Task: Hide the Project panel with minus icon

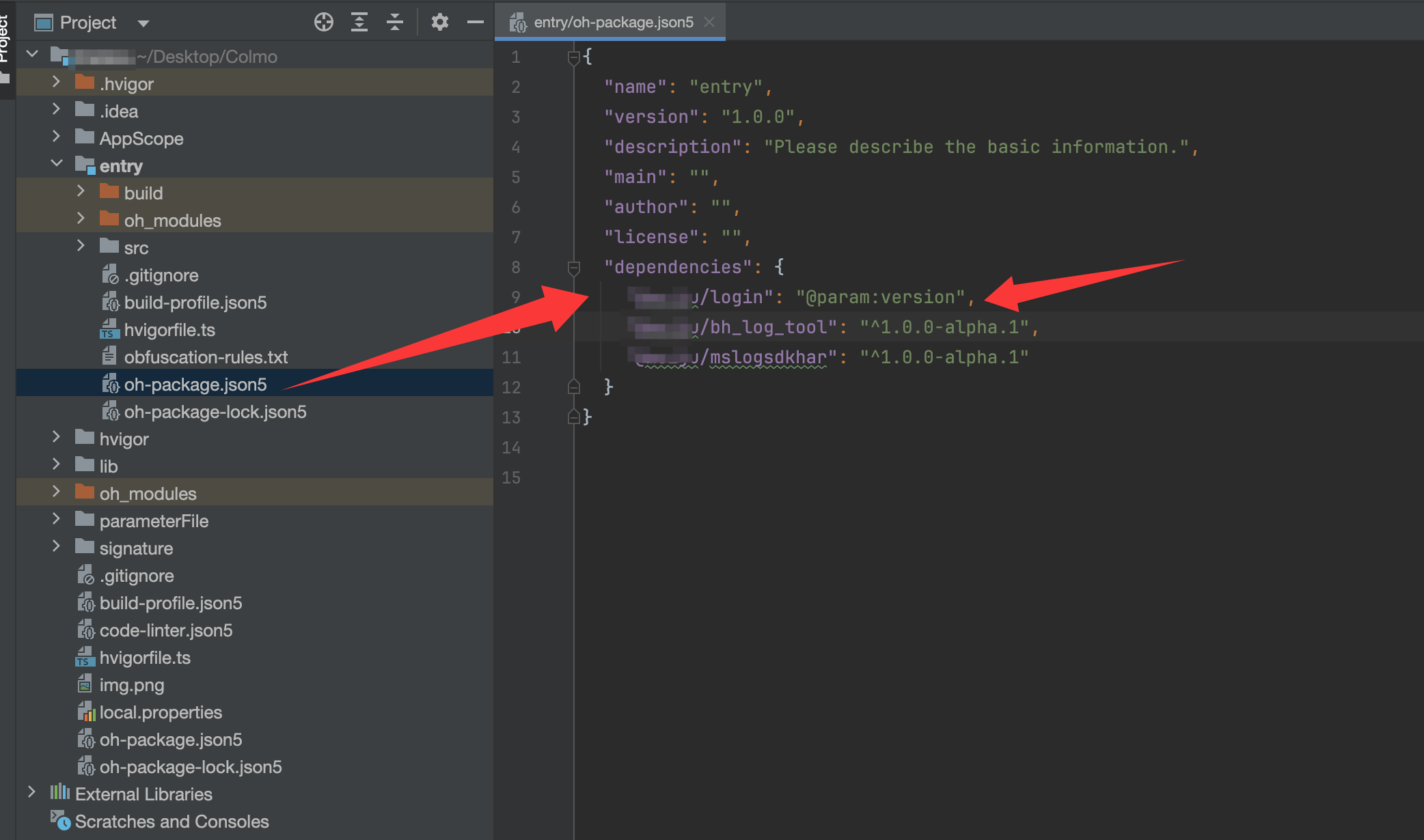Action: [x=476, y=23]
